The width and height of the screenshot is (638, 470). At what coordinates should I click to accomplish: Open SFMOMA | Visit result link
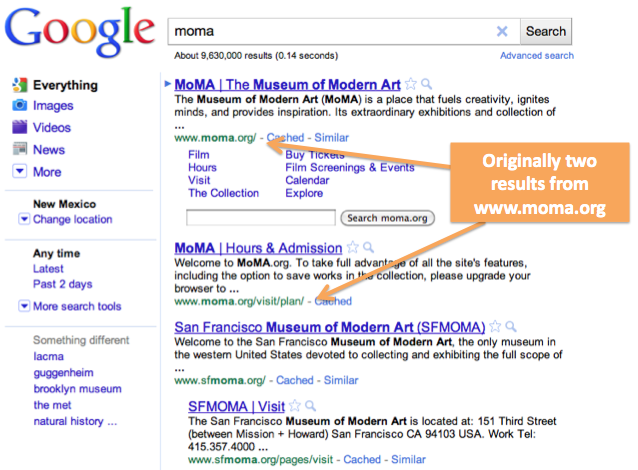click(236, 406)
